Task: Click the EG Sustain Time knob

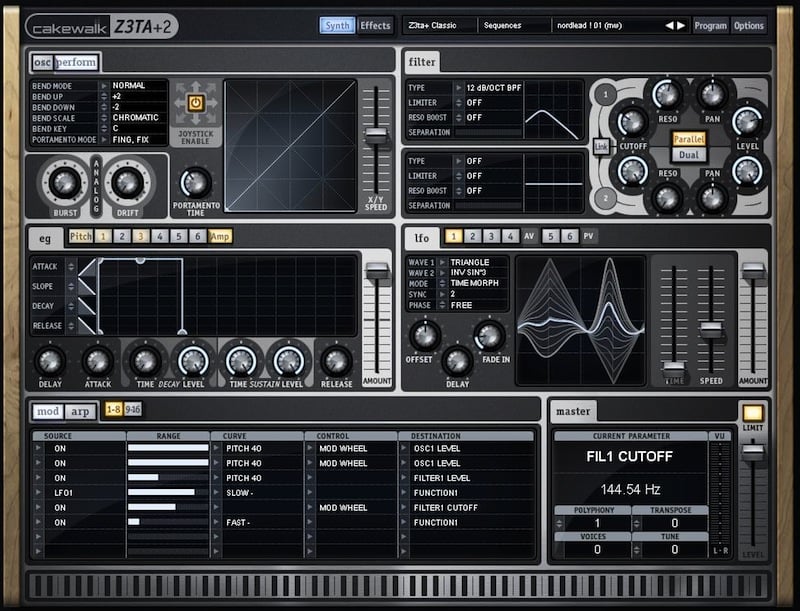Action: [241, 361]
